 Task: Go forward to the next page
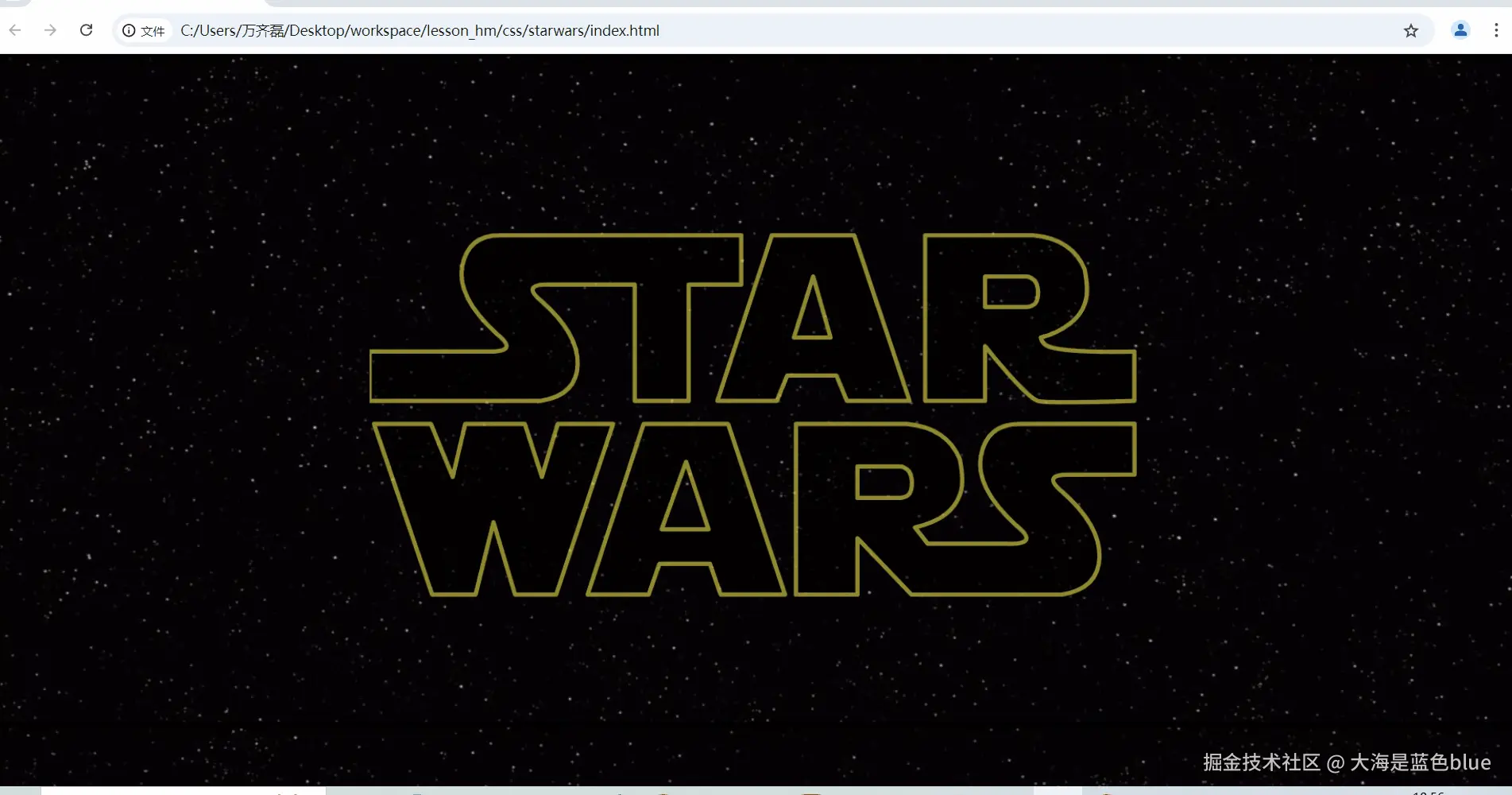pos(50,30)
